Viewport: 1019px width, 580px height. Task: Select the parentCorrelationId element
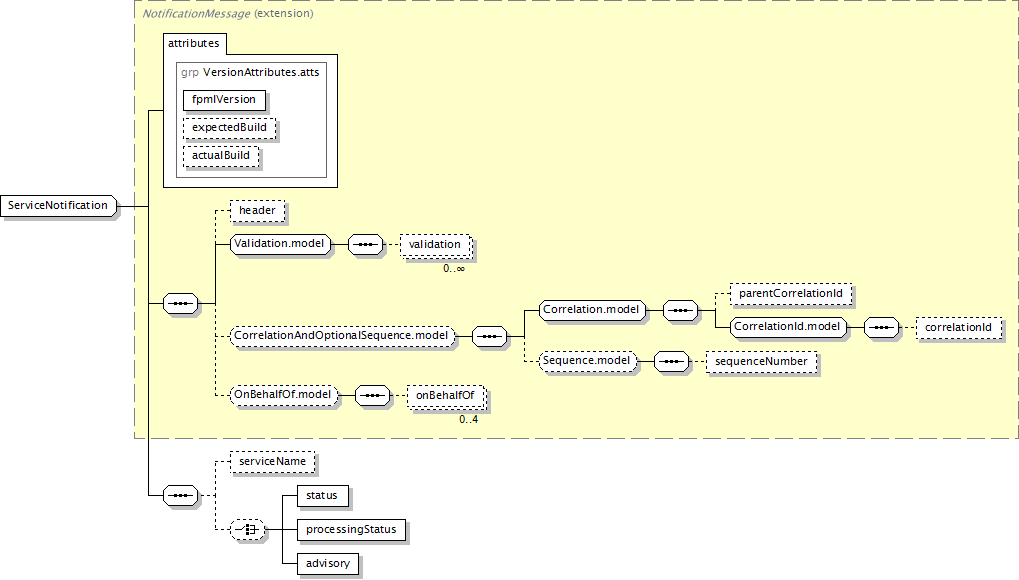[791, 294]
